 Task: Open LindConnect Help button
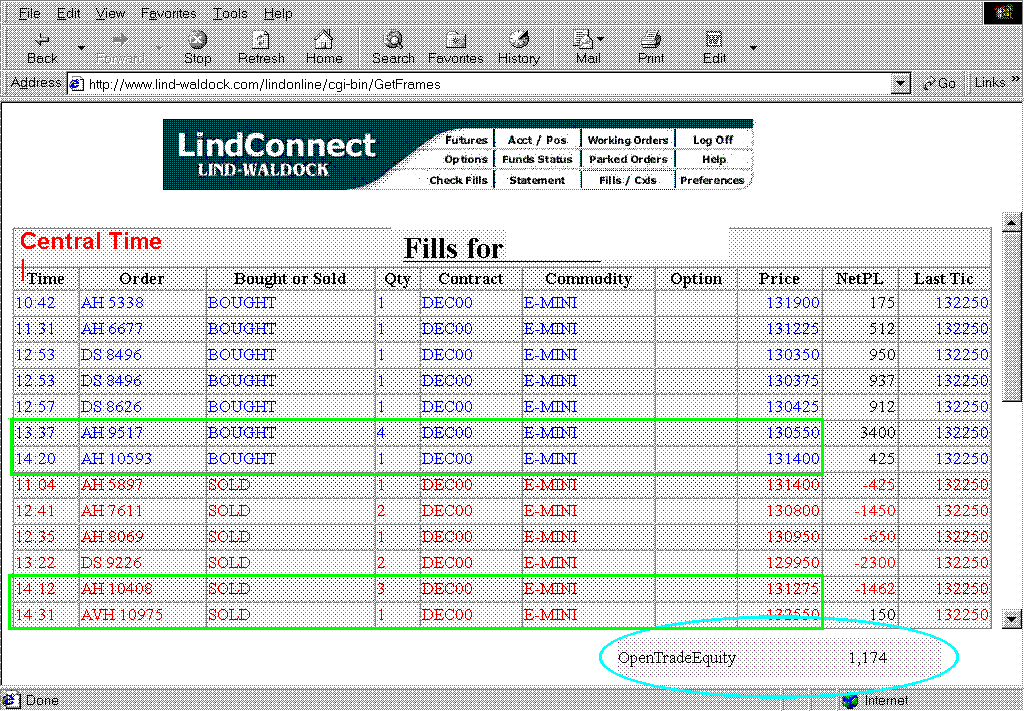coord(713,159)
